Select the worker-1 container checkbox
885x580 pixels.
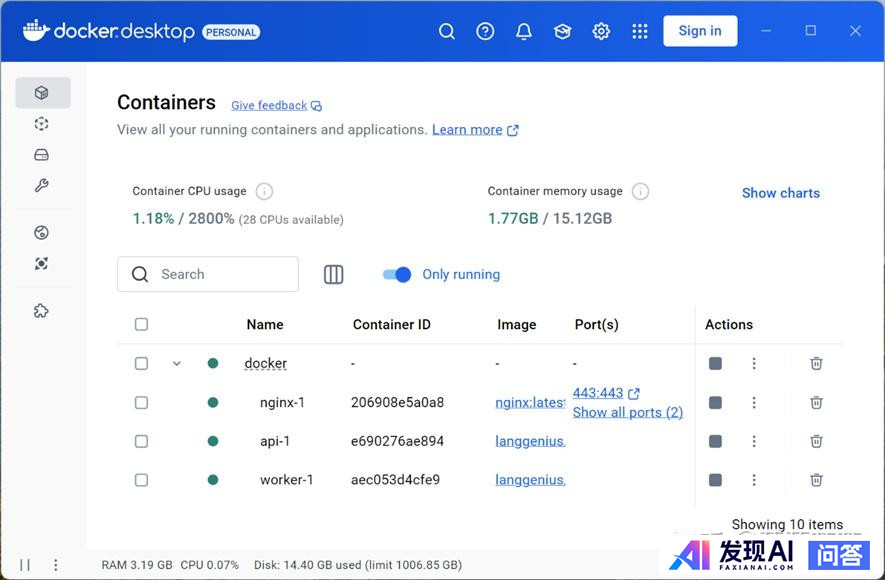pyautogui.click(x=141, y=480)
